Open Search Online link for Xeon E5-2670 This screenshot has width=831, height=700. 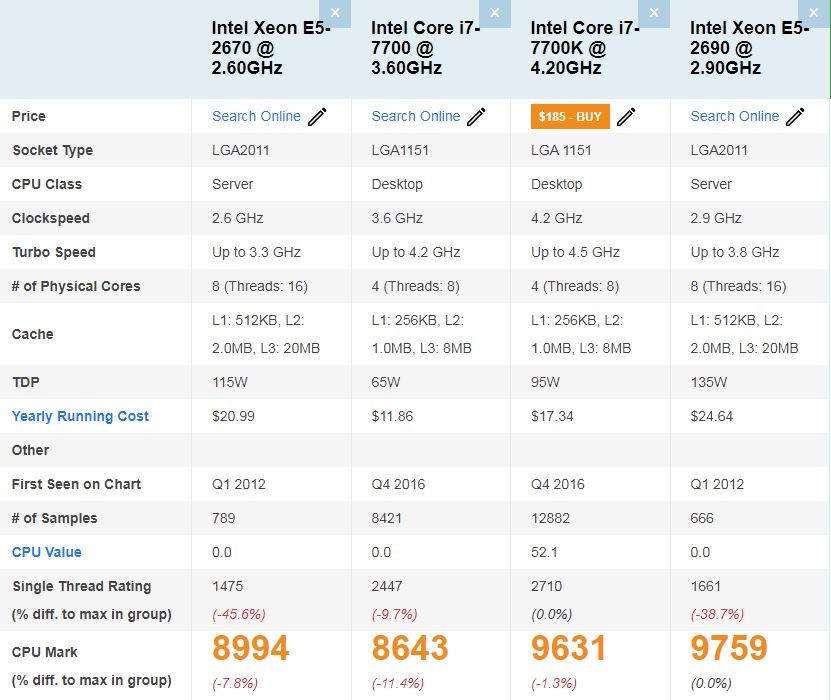(x=256, y=116)
